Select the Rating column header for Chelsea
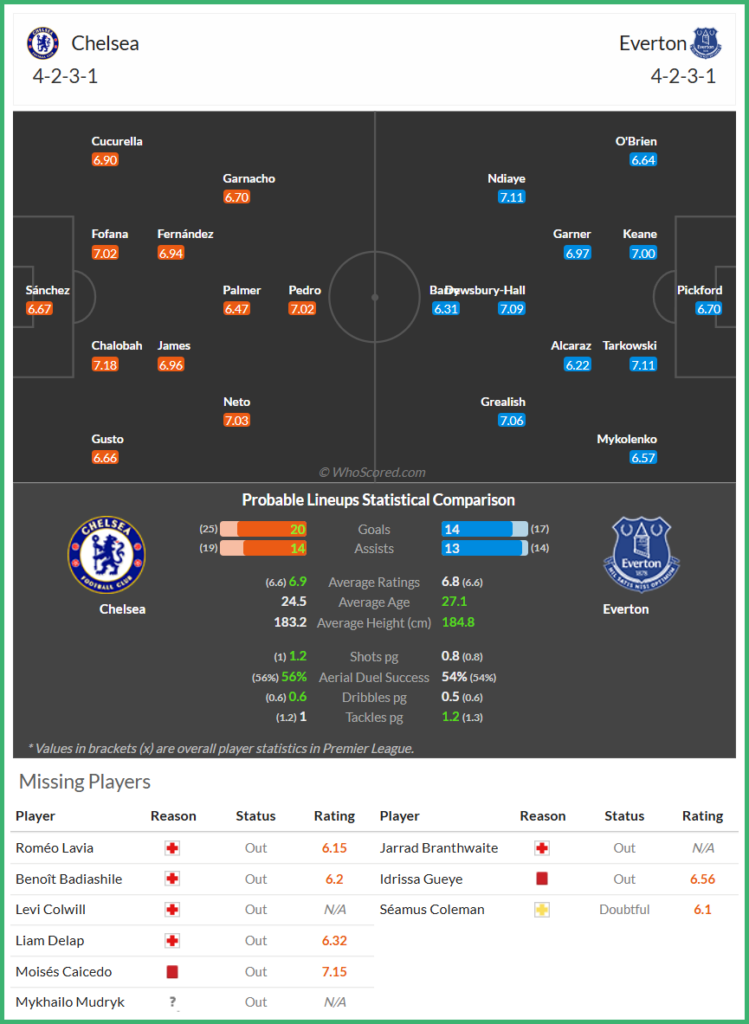Image resolution: width=749 pixels, height=1024 pixels. [x=334, y=816]
